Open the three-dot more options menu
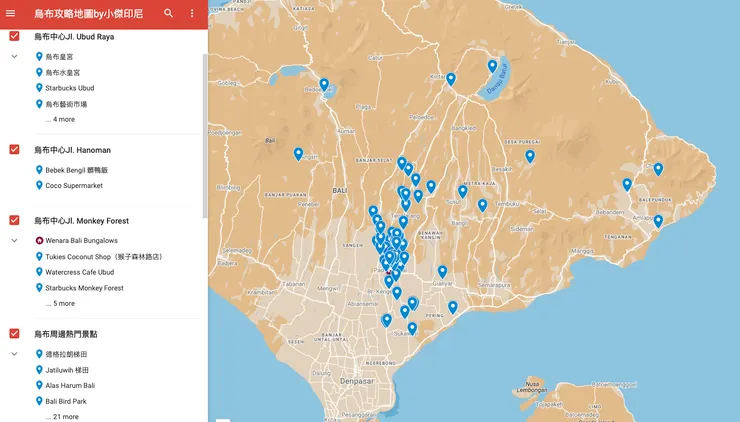 (x=192, y=13)
